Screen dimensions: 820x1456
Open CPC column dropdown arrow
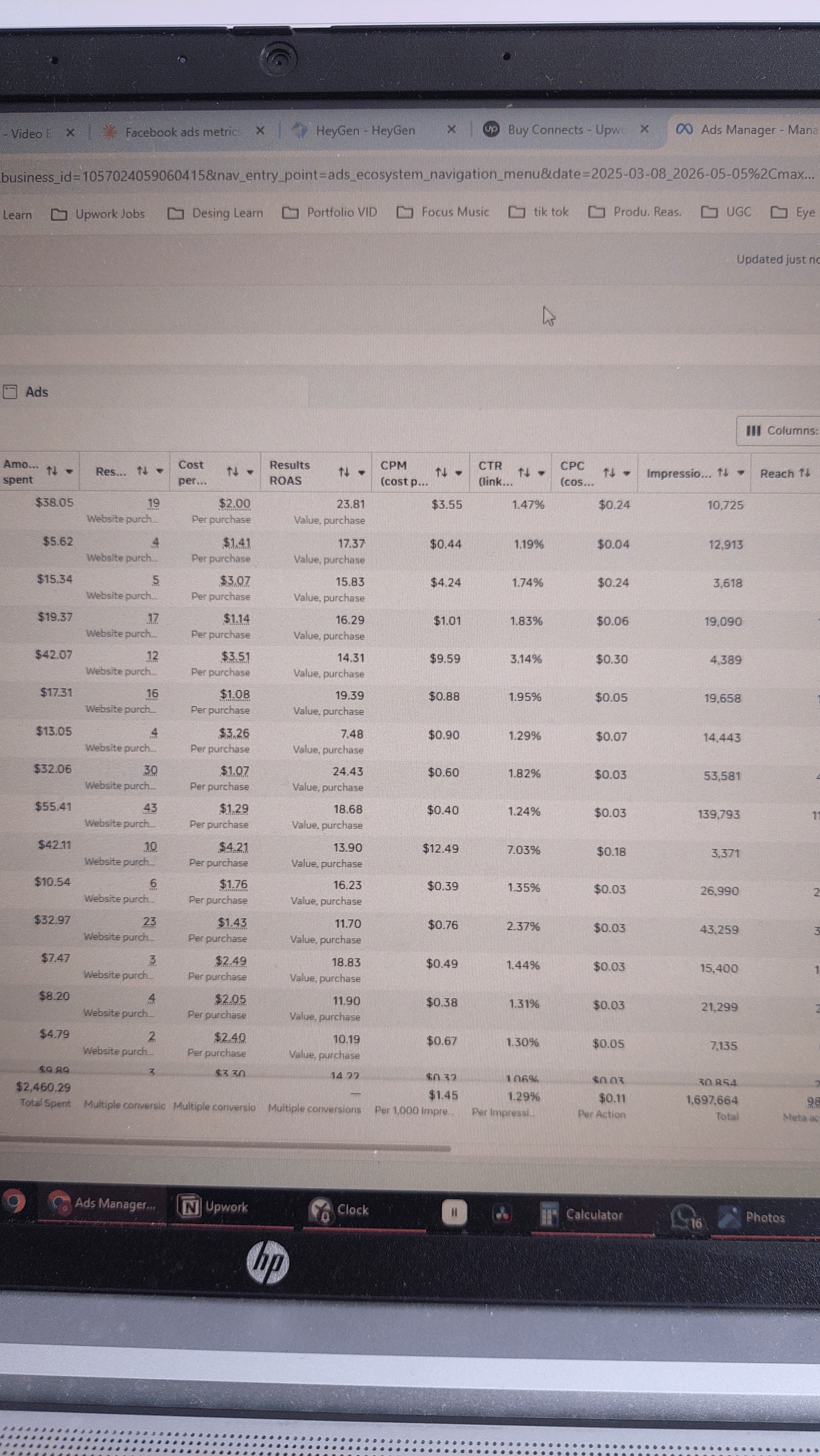626,473
